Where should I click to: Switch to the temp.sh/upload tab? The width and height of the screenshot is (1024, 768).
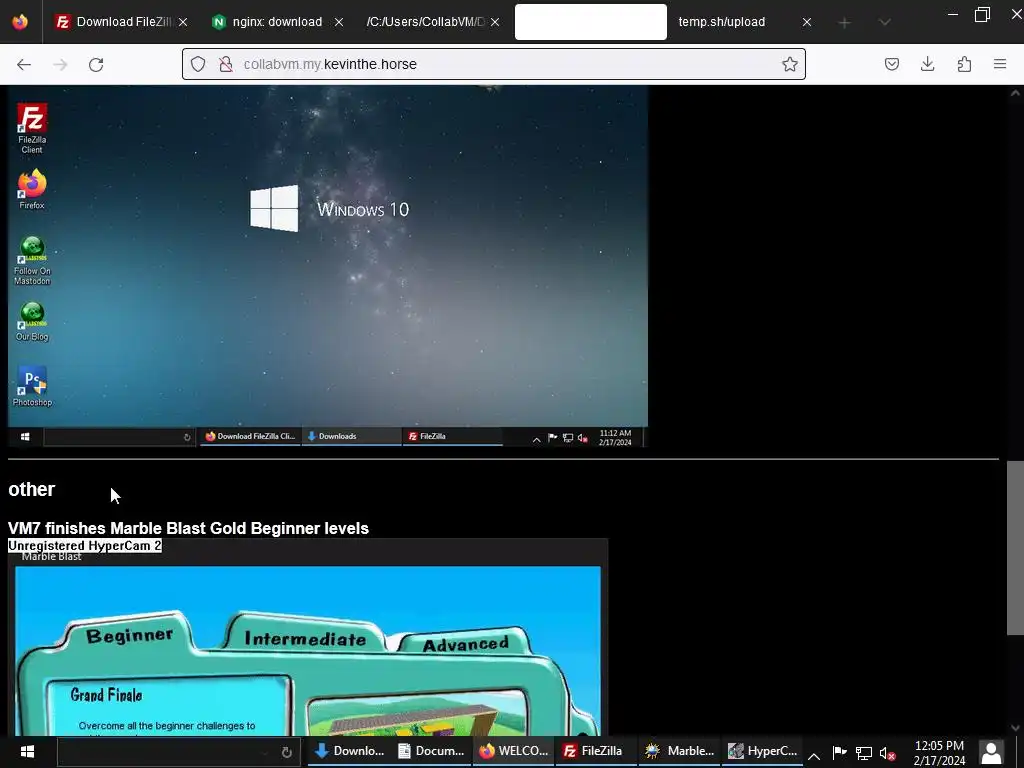tap(722, 22)
